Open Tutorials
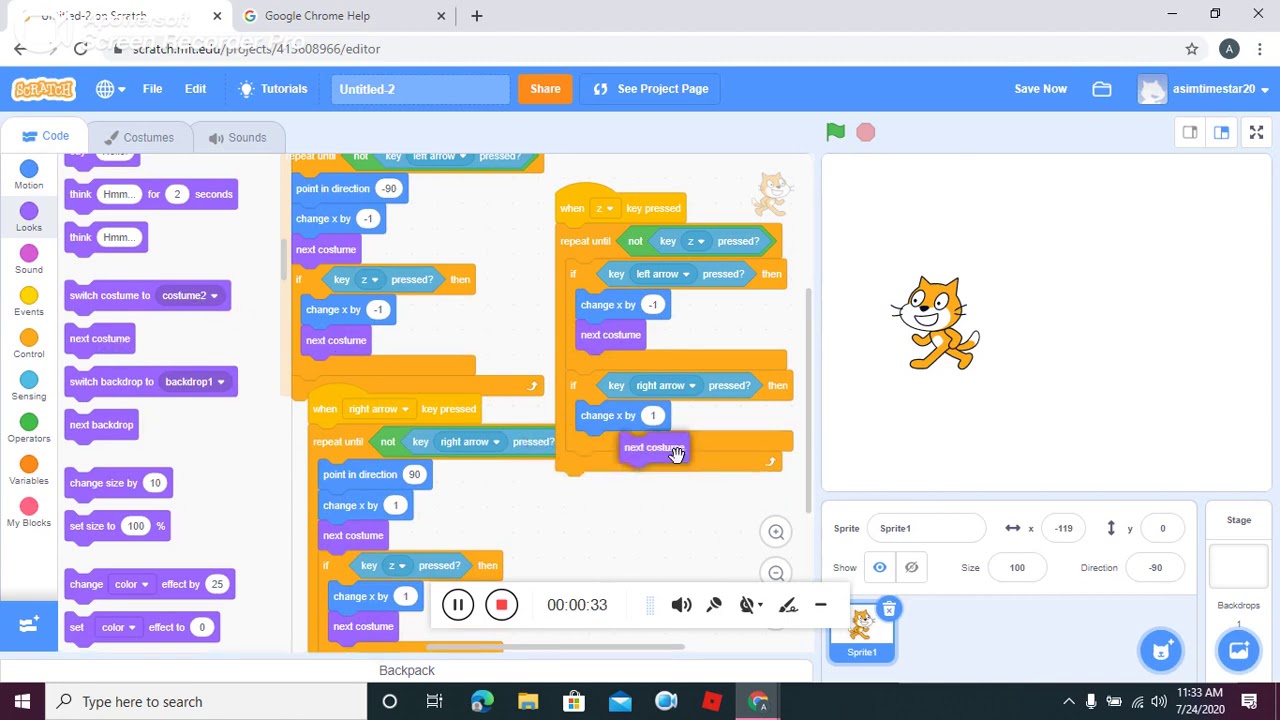1280x720 pixels. 273,89
